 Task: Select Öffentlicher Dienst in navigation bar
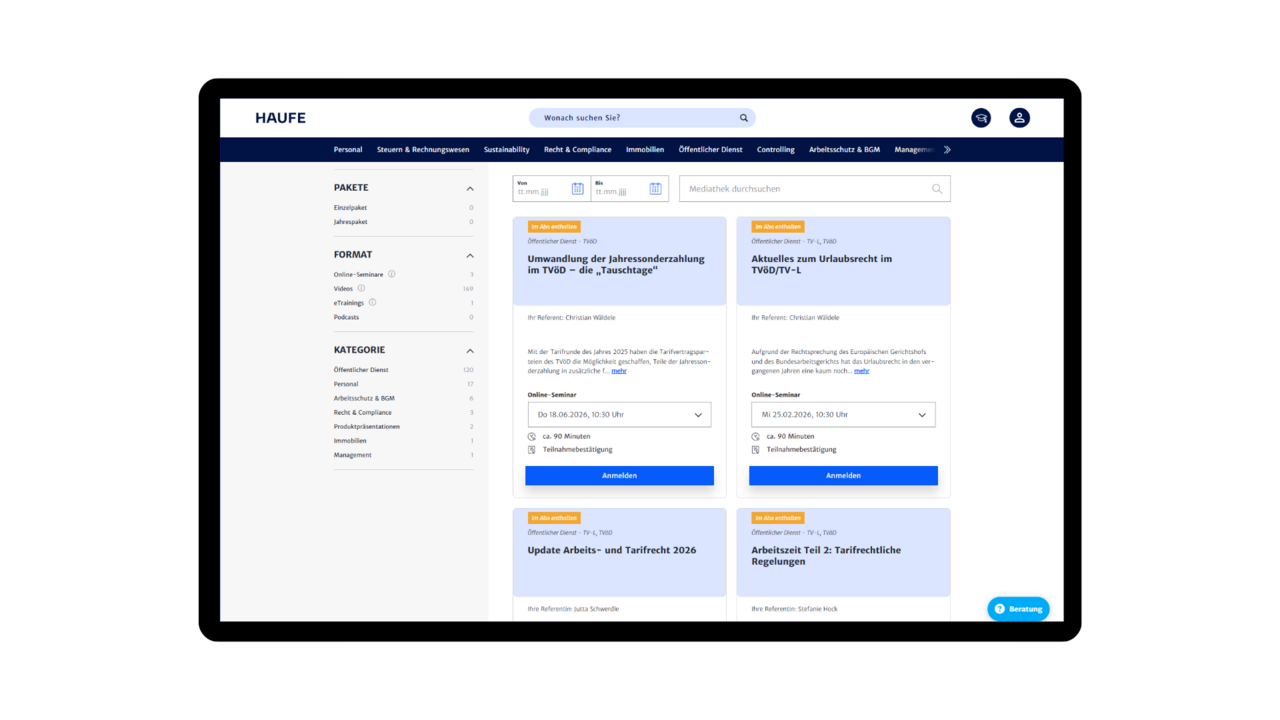click(710, 150)
